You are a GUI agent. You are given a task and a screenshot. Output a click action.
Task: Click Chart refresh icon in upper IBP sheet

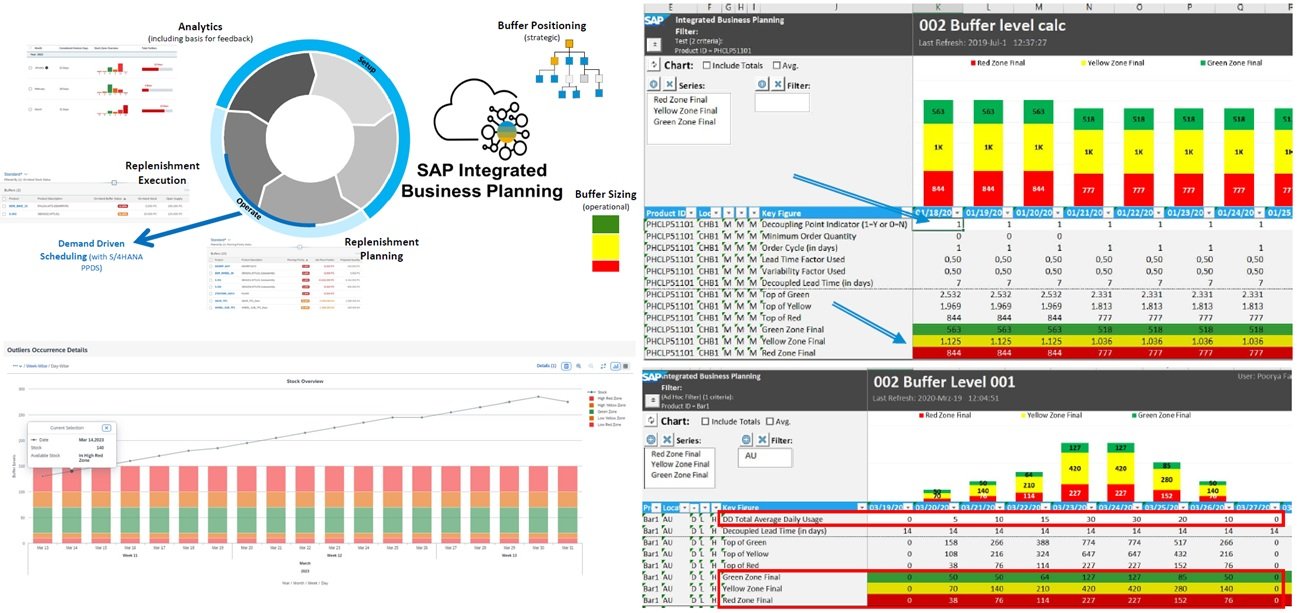[x=654, y=65]
